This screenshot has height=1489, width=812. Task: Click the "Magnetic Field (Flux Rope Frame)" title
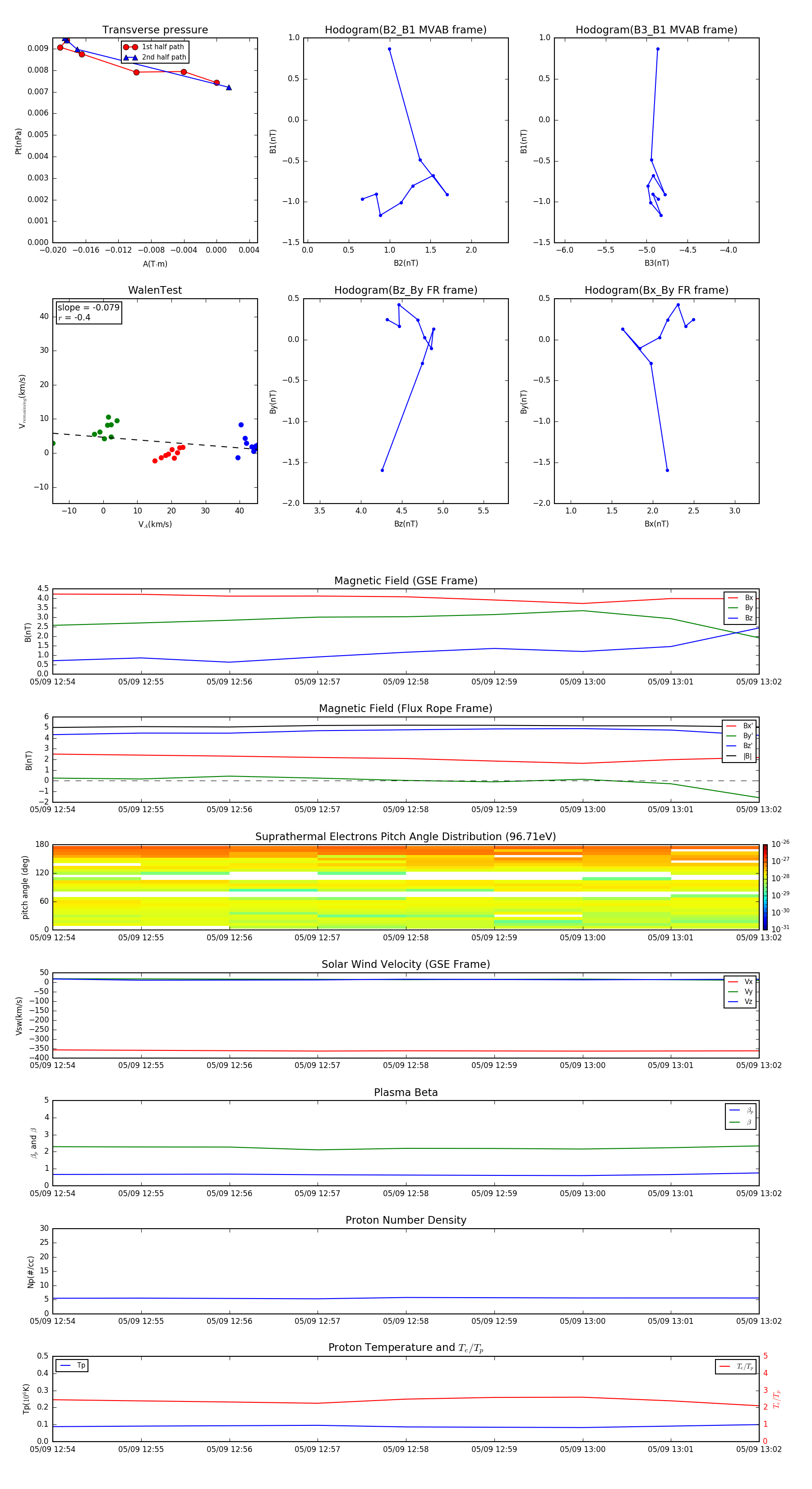(x=406, y=709)
